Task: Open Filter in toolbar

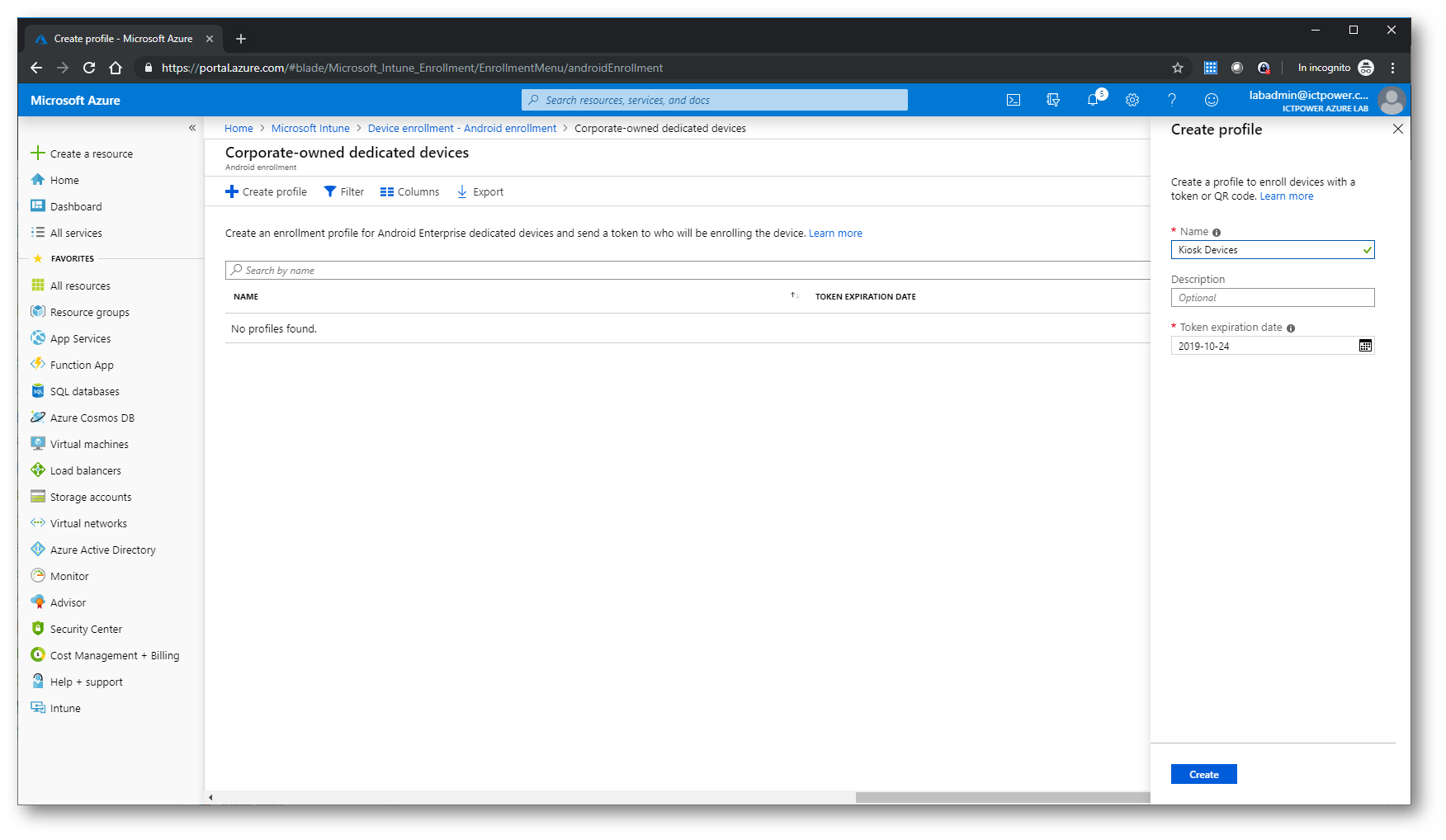Action: pyautogui.click(x=344, y=191)
